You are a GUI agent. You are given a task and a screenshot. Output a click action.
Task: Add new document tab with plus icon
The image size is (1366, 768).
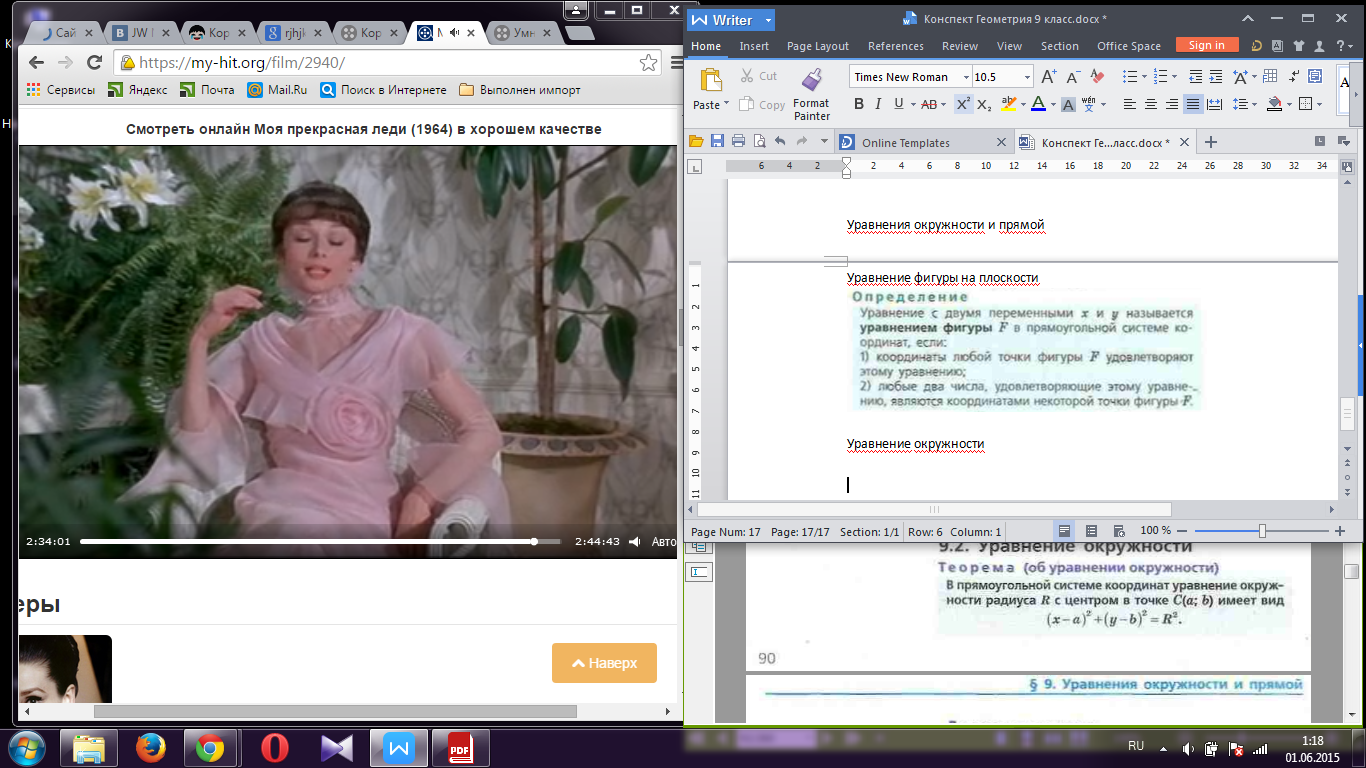click(x=1211, y=142)
